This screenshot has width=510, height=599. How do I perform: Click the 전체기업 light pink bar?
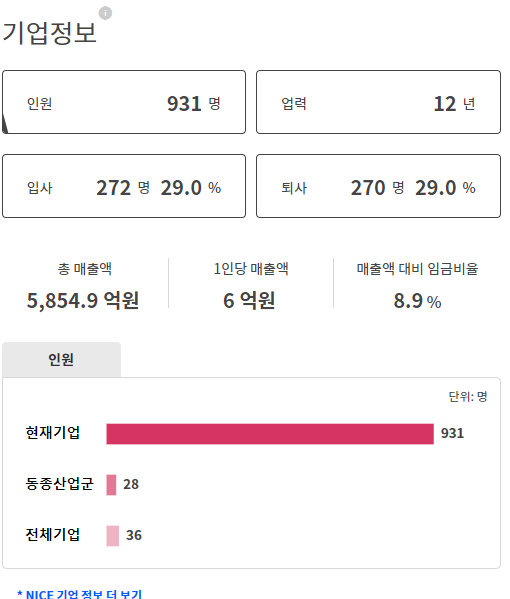(x=113, y=536)
